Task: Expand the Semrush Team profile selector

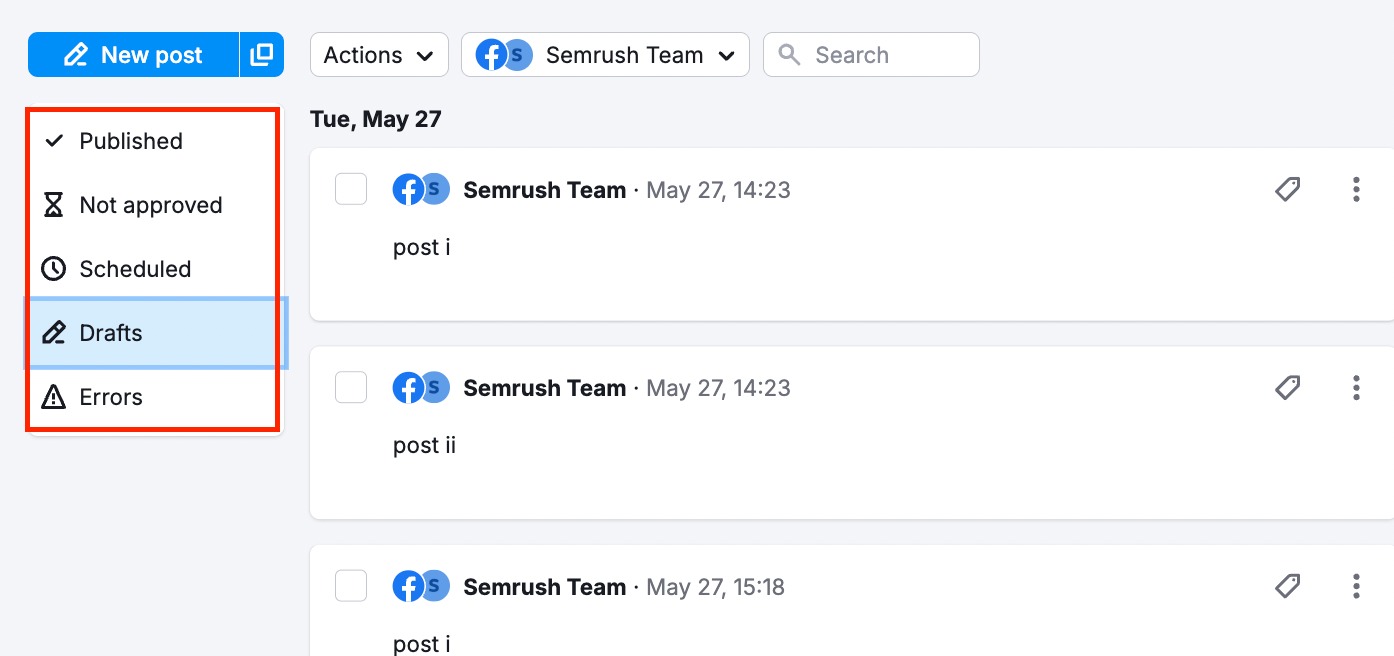Action: [x=605, y=55]
